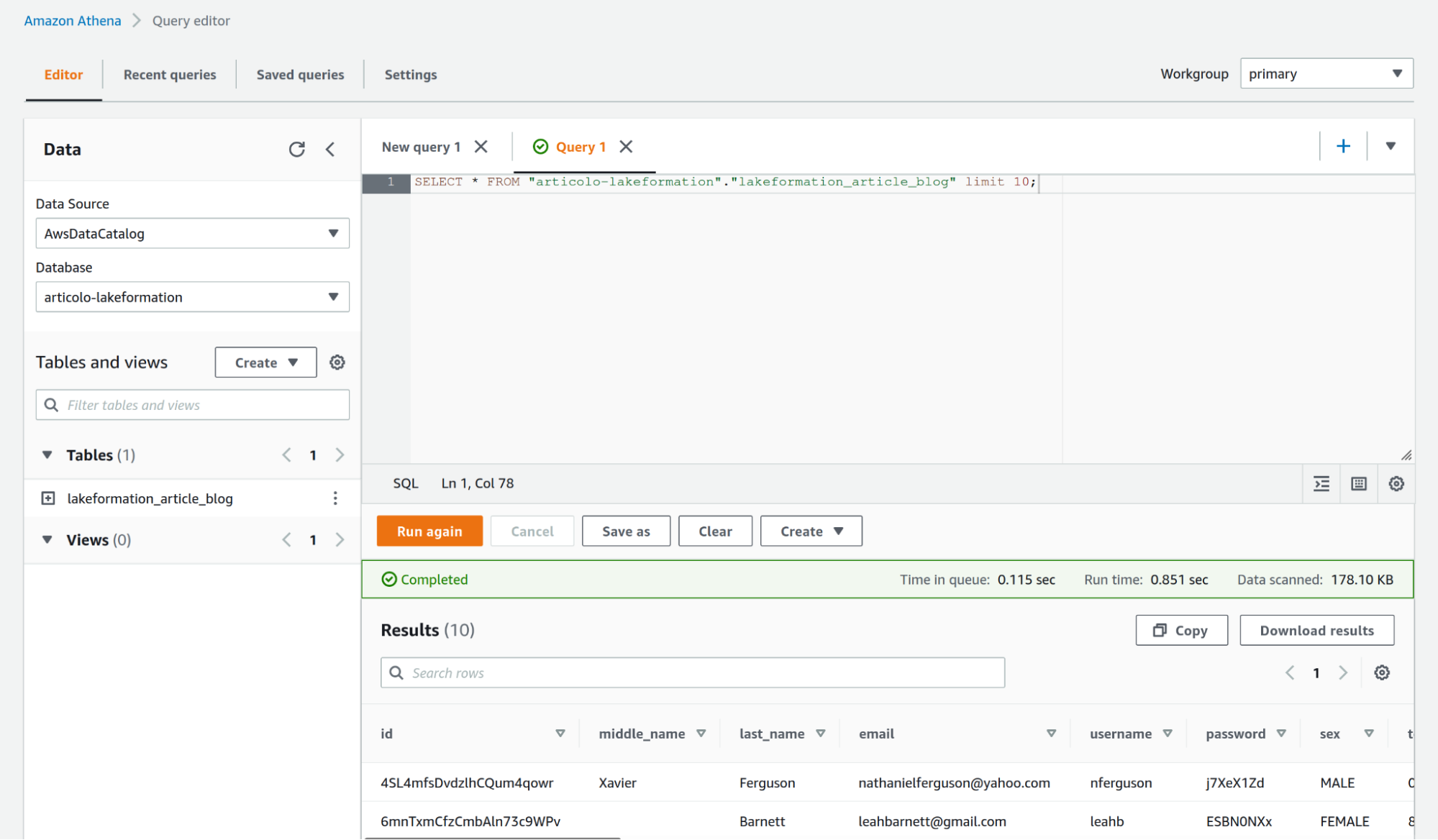Follow the Amazon Athena breadcrumb link
This screenshot has height=840, width=1438.
point(73,20)
